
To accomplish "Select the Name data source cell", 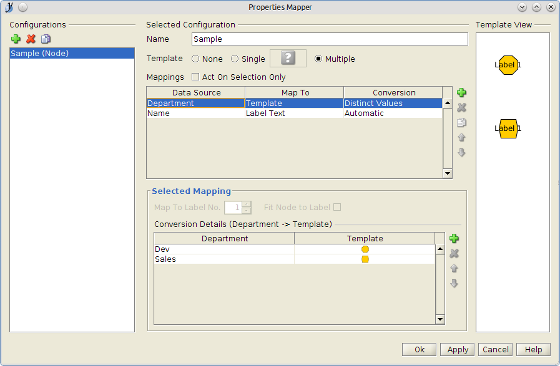I will tap(196, 113).
